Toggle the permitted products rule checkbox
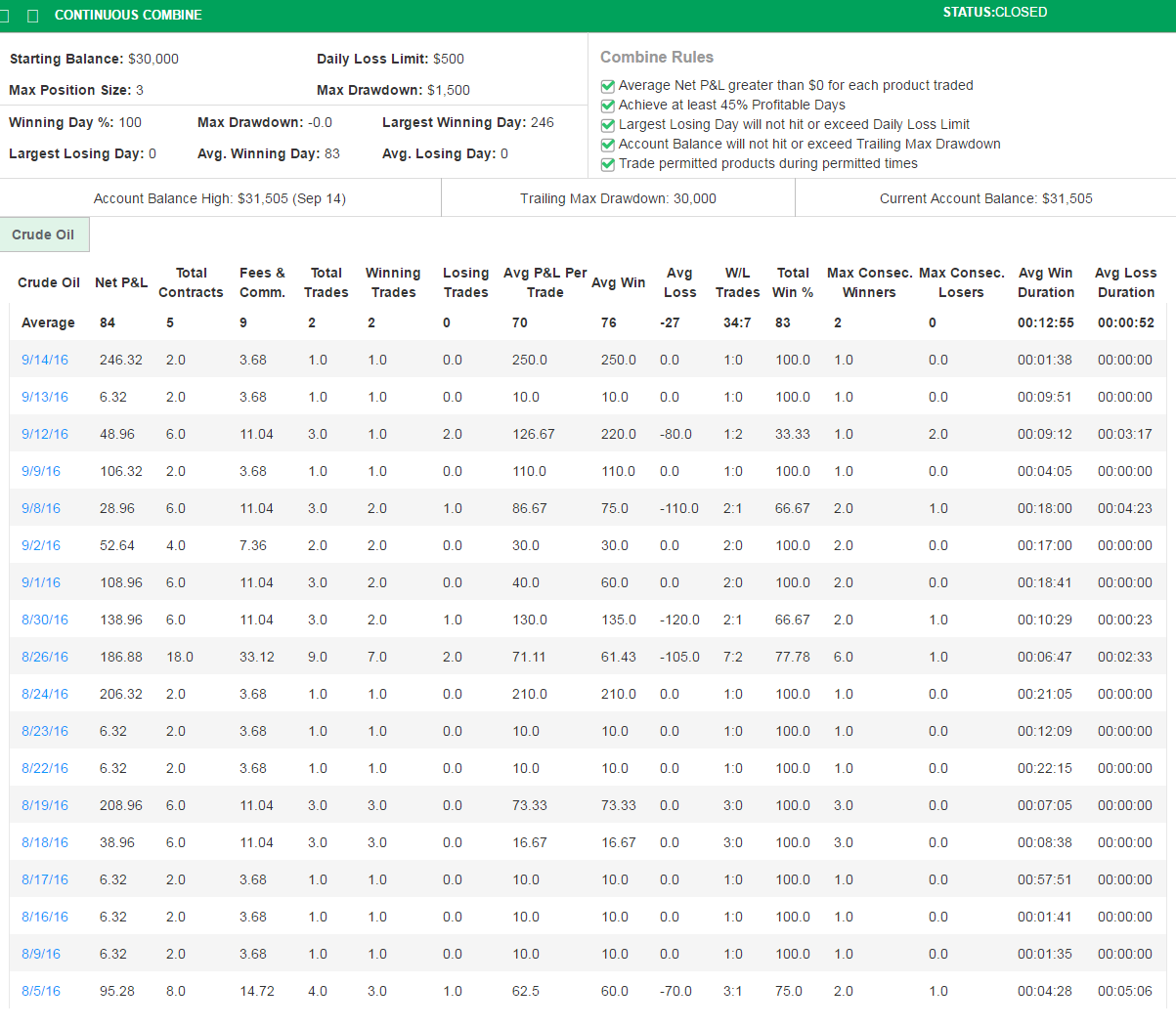This screenshot has height=1027, width=1176. pyautogui.click(x=607, y=164)
